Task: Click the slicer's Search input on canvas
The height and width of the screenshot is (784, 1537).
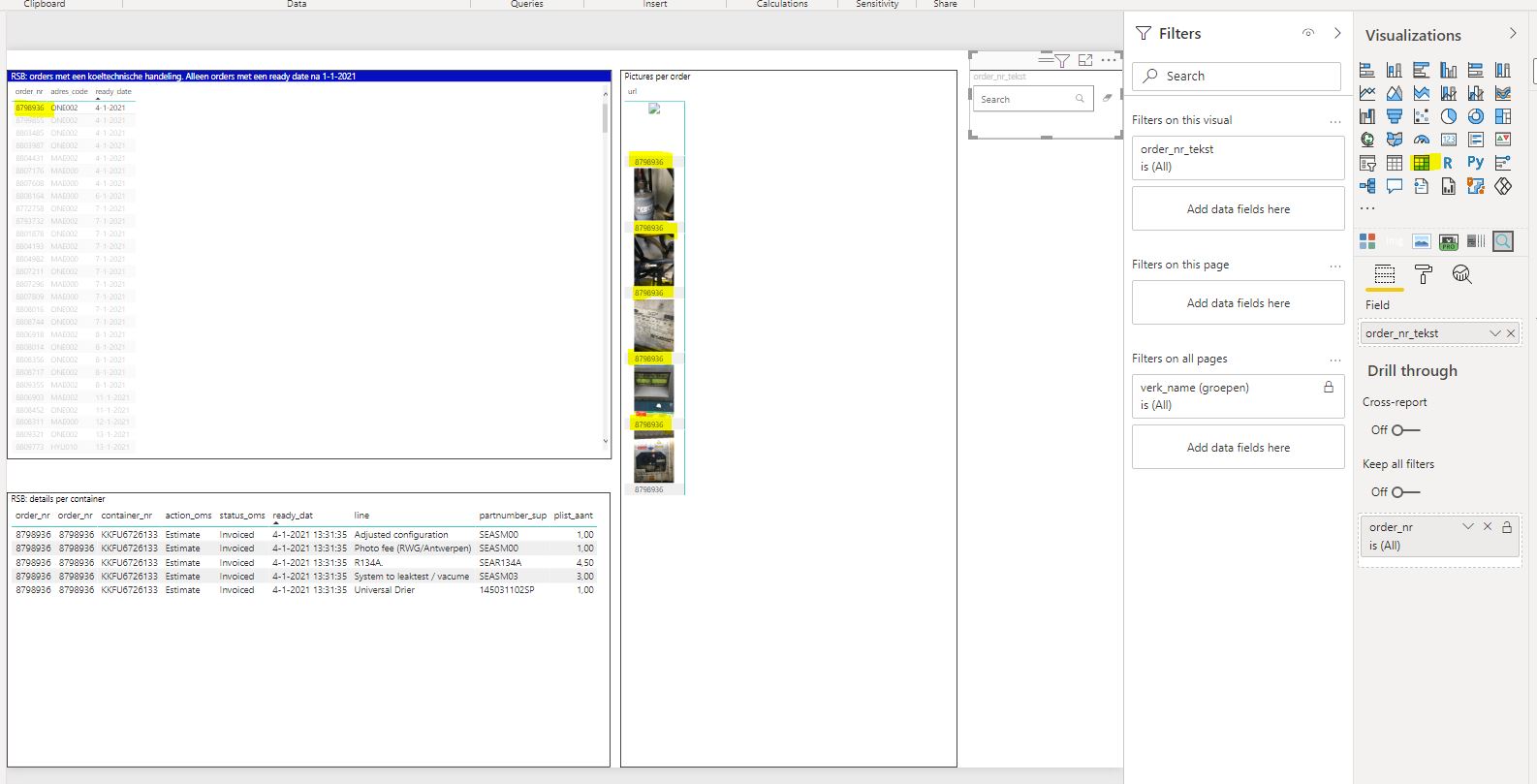Action: click(1033, 99)
